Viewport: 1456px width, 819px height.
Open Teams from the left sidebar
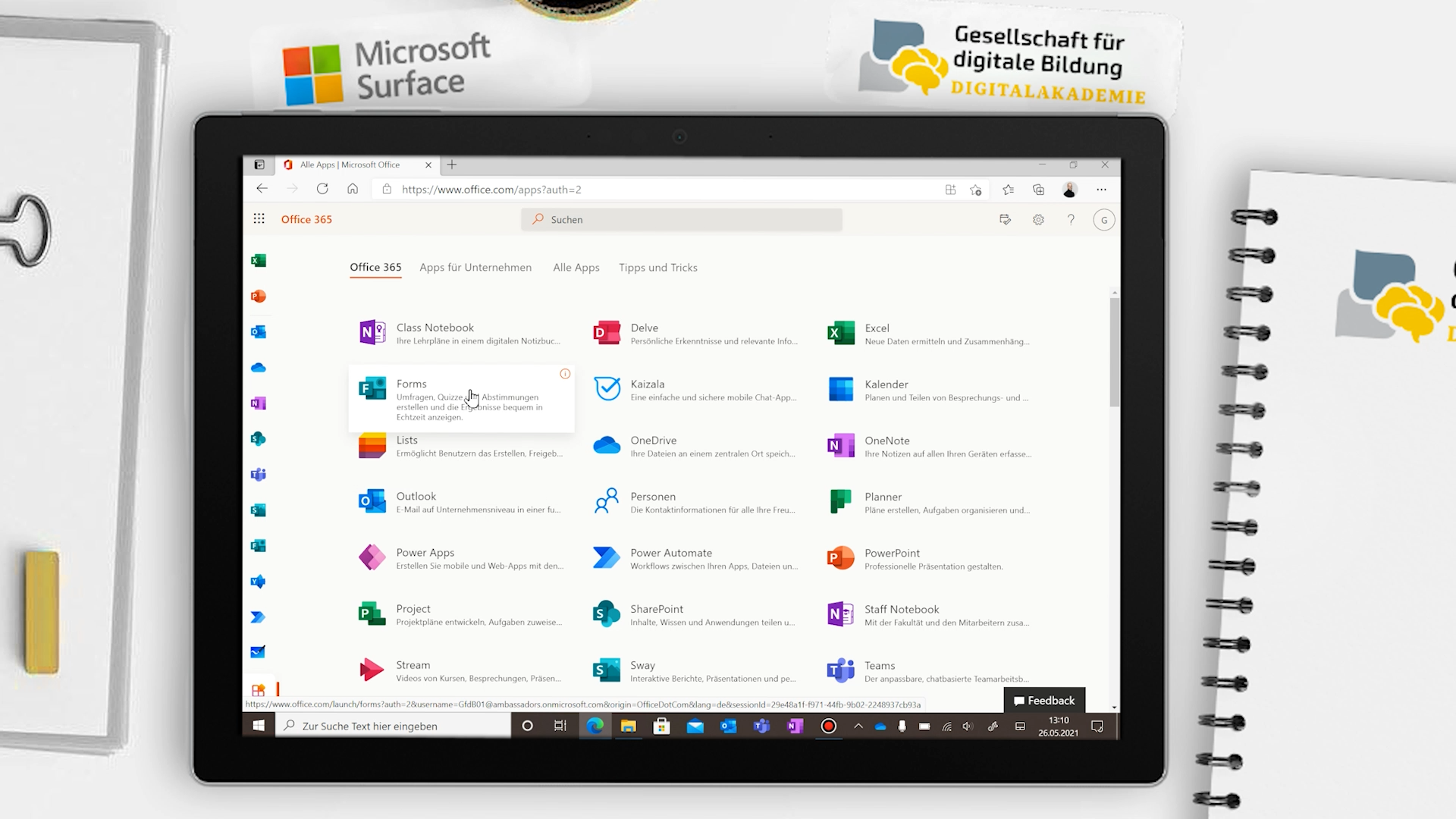click(259, 475)
